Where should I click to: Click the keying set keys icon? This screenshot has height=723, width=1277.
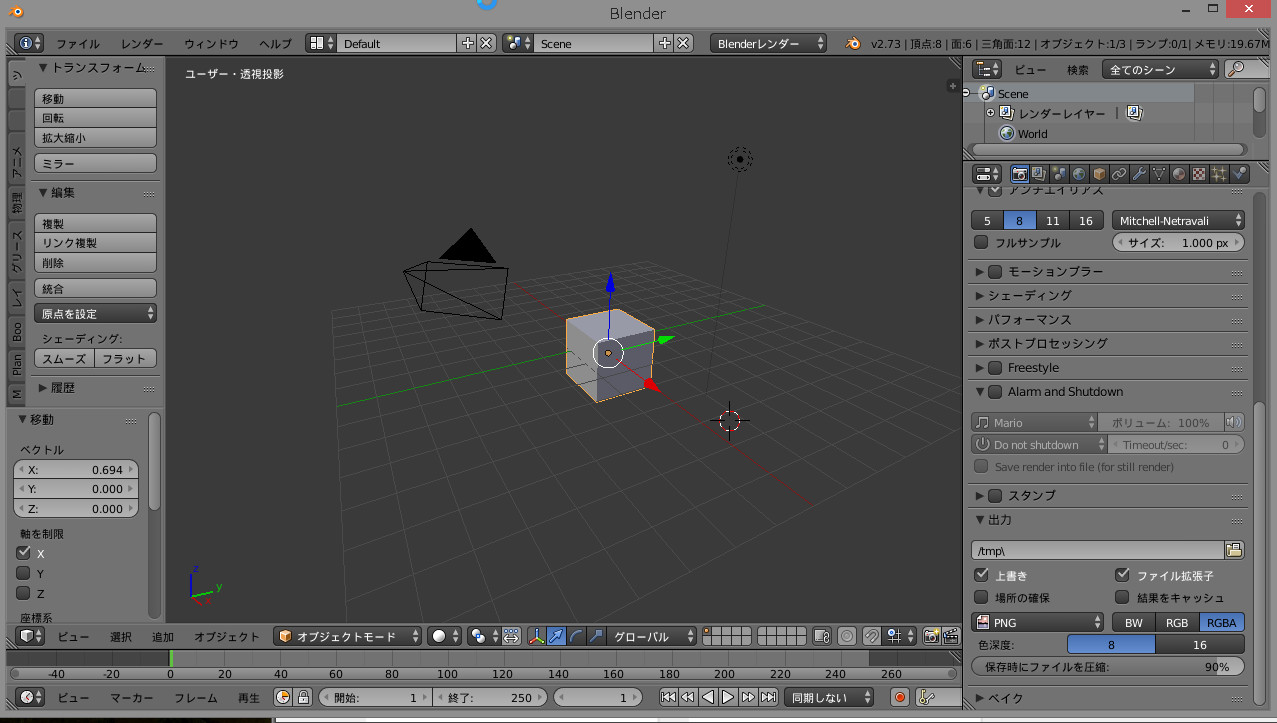tap(926, 697)
